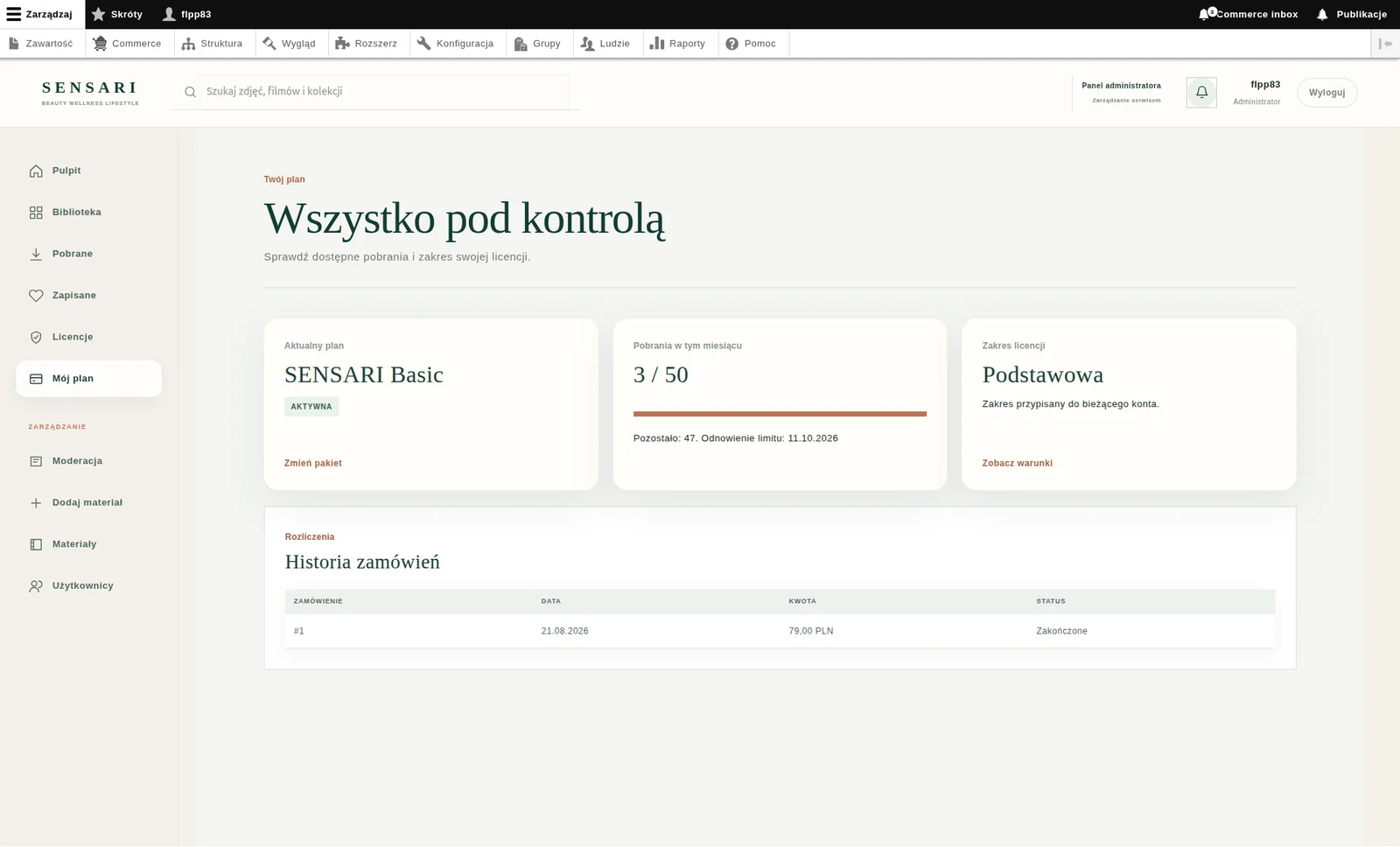1400x847 pixels.
Task: Click the notifications bell icon button
Action: [1201, 92]
